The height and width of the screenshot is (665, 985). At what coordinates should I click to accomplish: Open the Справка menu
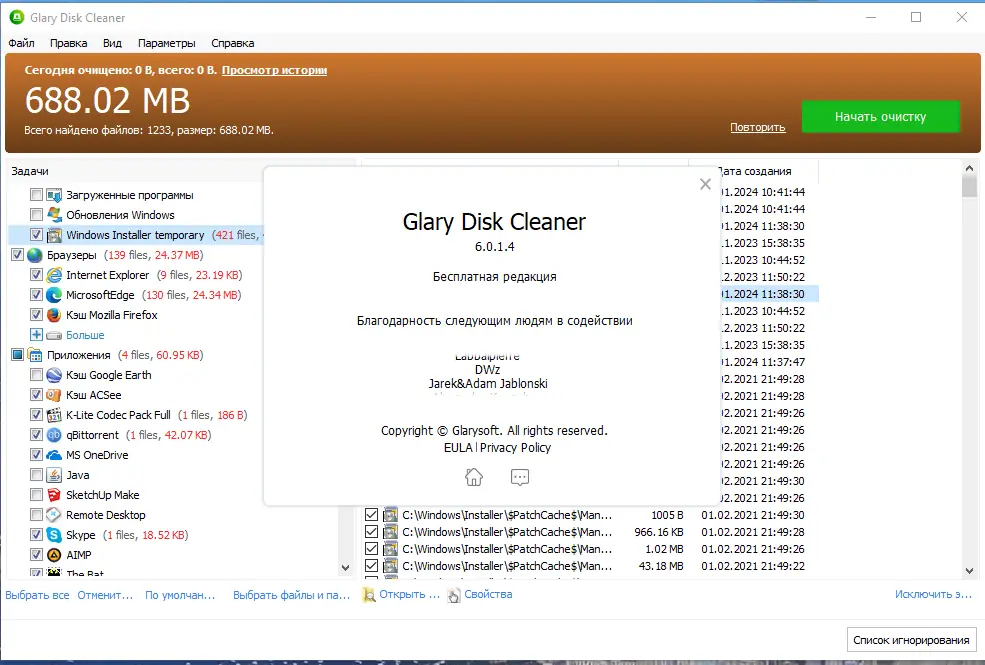[232, 43]
